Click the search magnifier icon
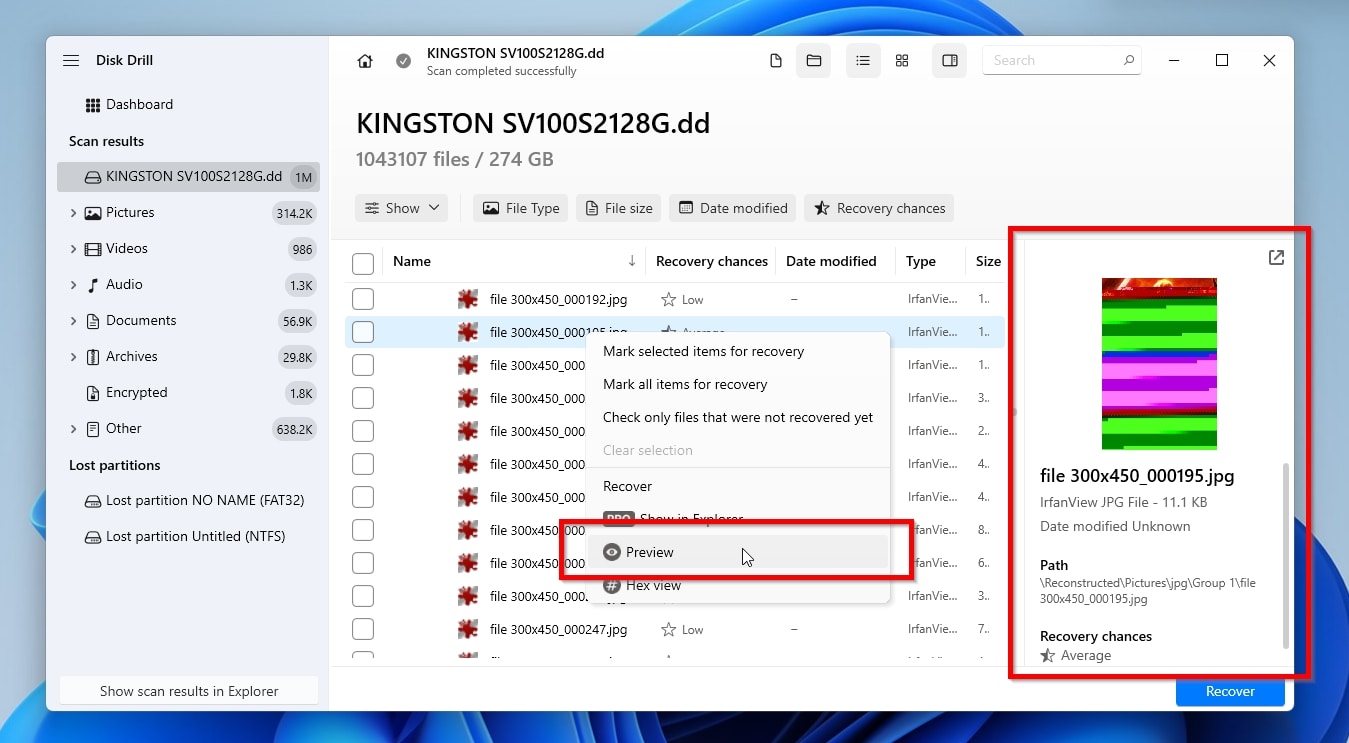The height and width of the screenshot is (743, 1349). (1128, 60)
